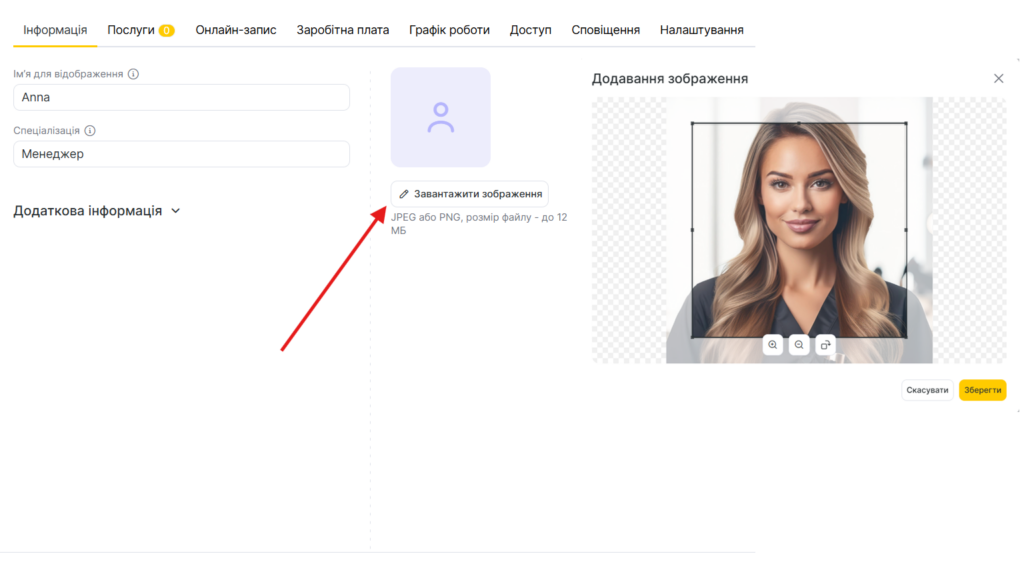1024x562 pixels.
Task: Click the display name field containing Anna
Action: tap(181, 98)
